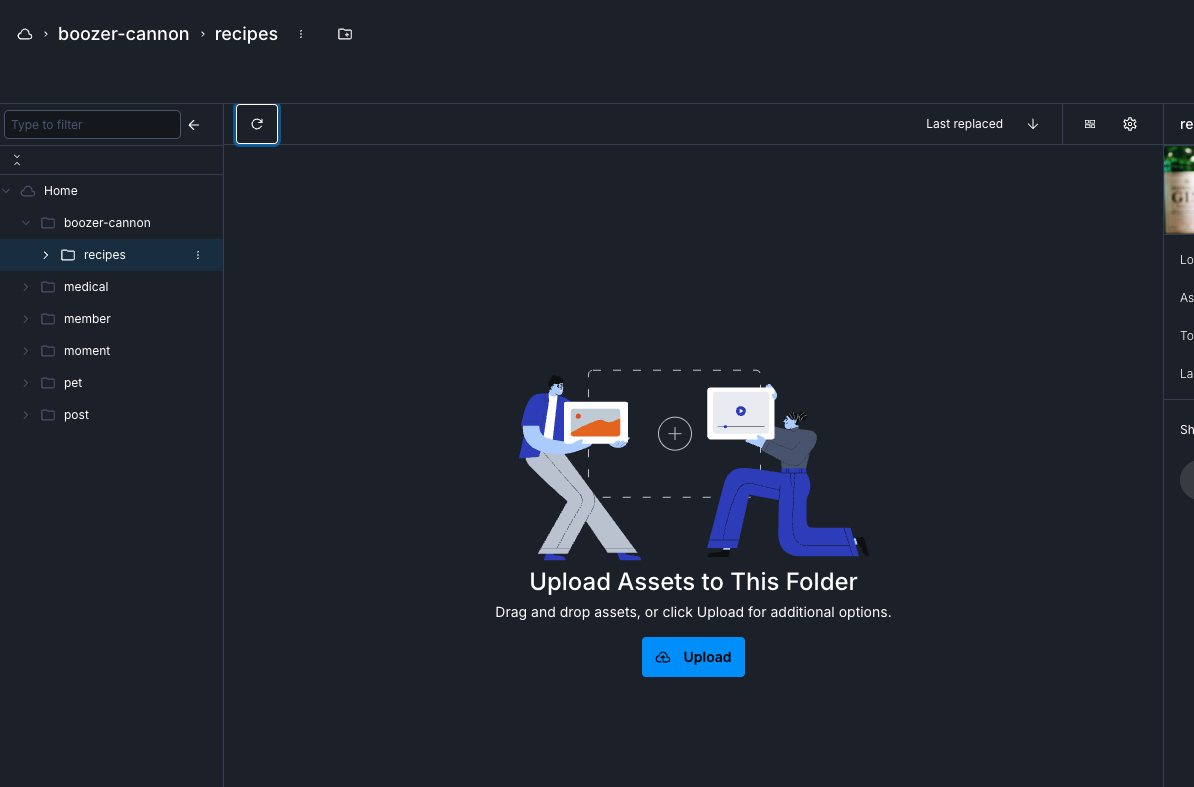Select the moment folder

point(87,351)
